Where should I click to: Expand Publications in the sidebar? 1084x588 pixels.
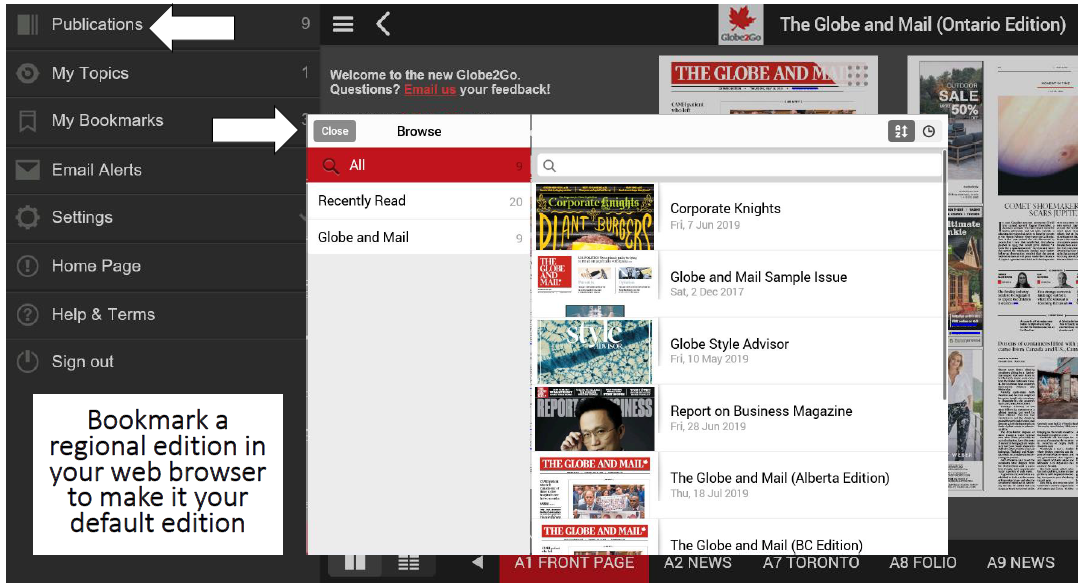click(96, 24)
